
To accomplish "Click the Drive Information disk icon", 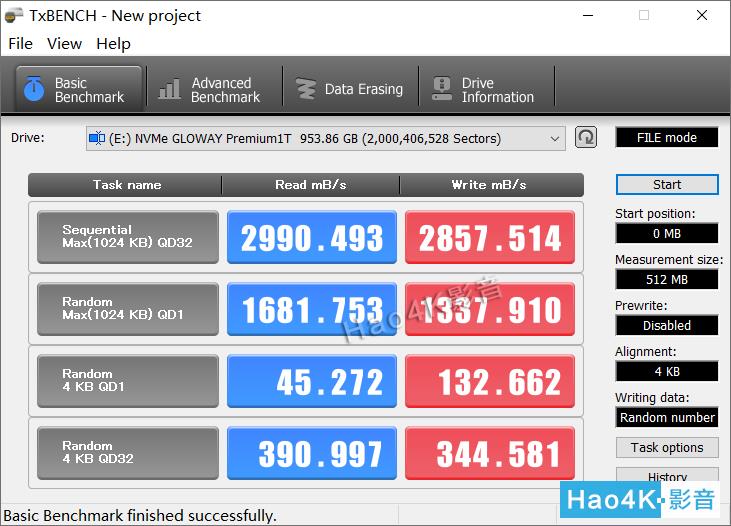I will point(442,89).
